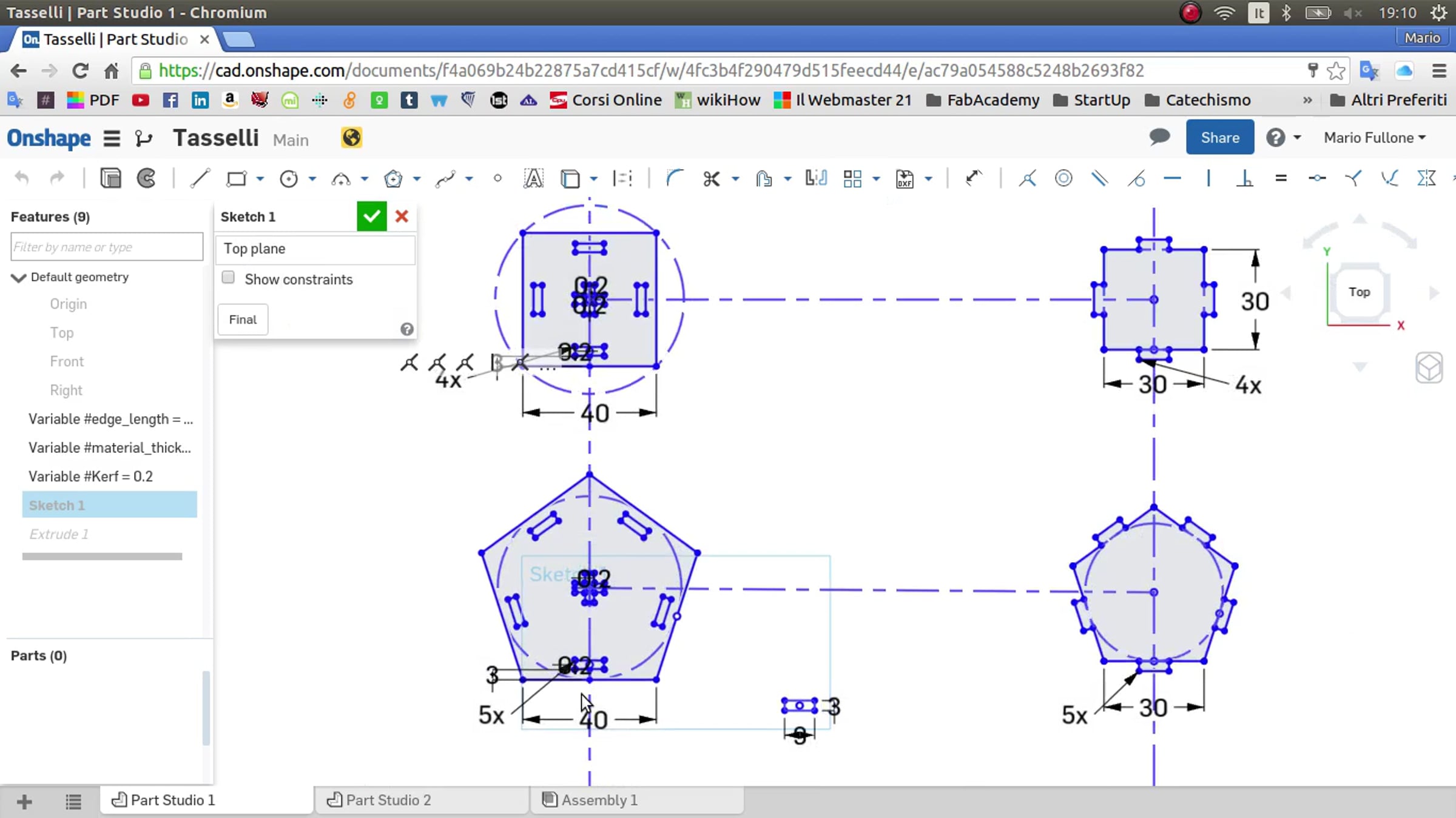Screen dimensions: 1456x818
Task: Open the Spline tool dropdown arrow
Action: [x=469, y=179]
